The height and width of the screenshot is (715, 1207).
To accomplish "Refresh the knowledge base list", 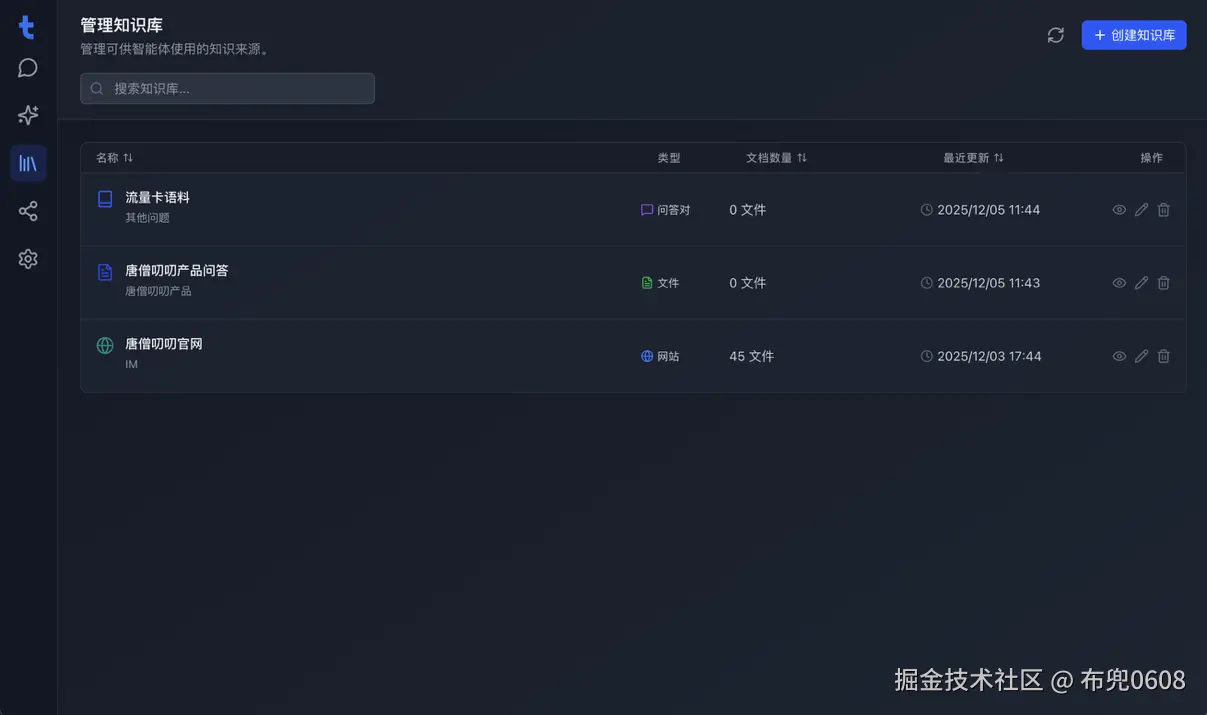I will pos(1056,35).
